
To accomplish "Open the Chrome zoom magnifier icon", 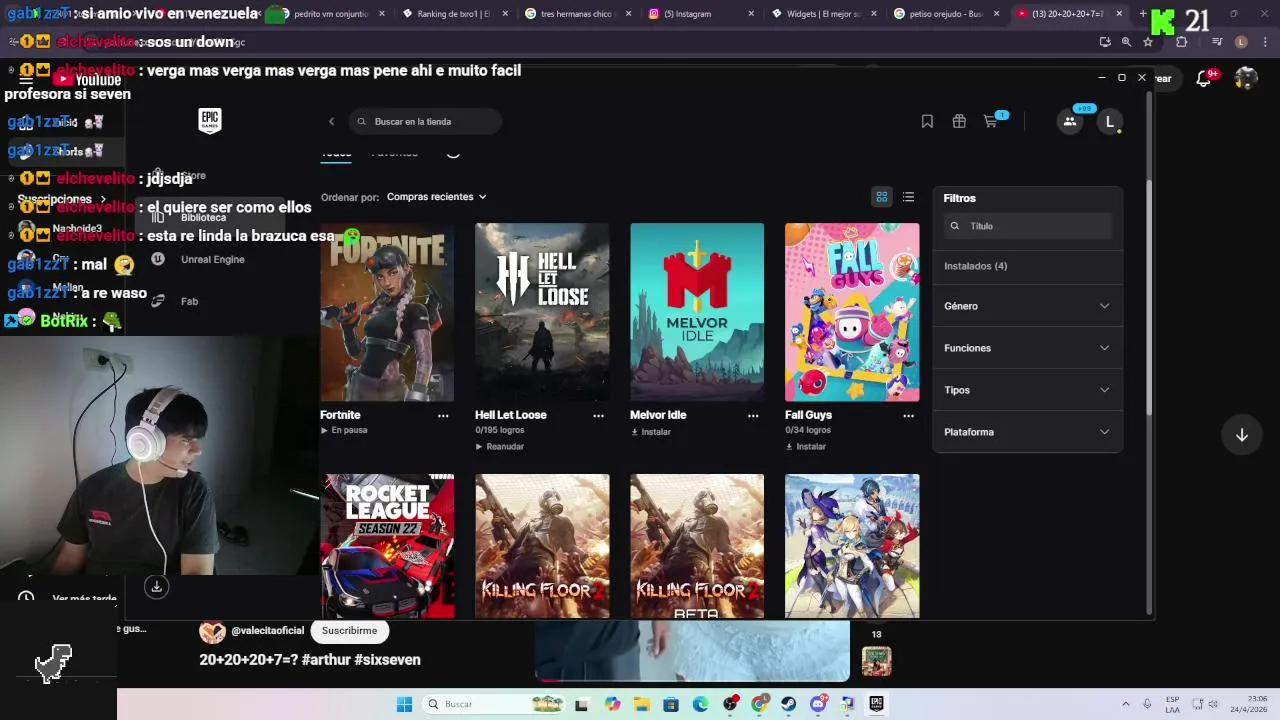I will click(1126, 42).
